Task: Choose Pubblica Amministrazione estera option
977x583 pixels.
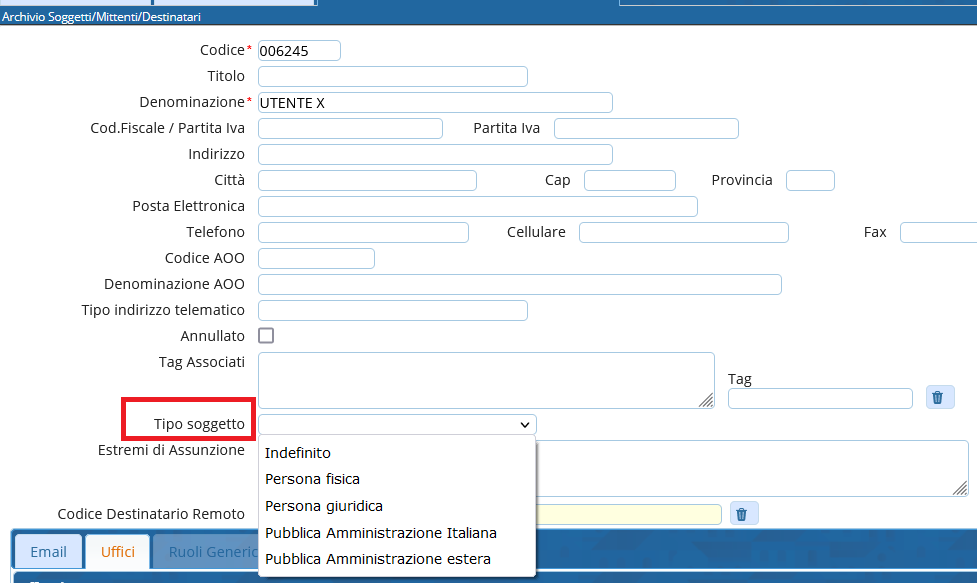Action: click(377, 559)
